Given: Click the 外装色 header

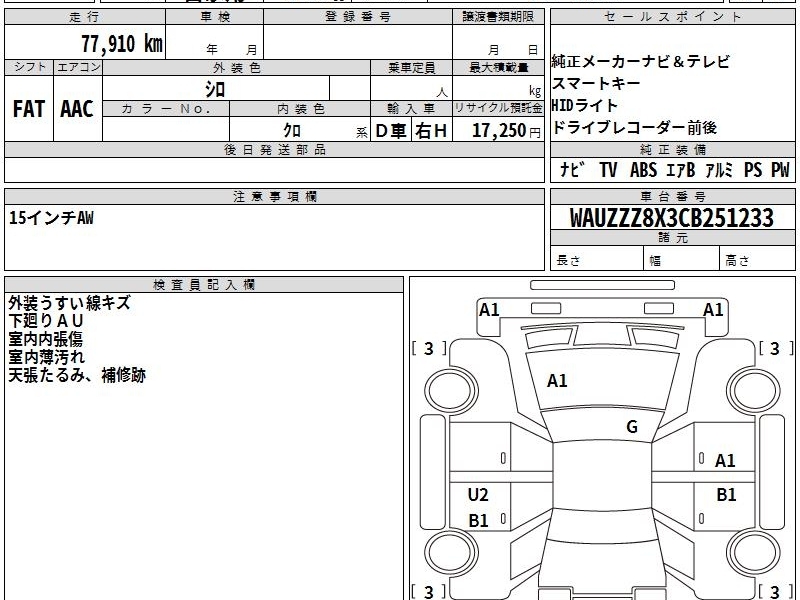Looking at the screenshot, I should pyautogui.click(x=237, y=68).
